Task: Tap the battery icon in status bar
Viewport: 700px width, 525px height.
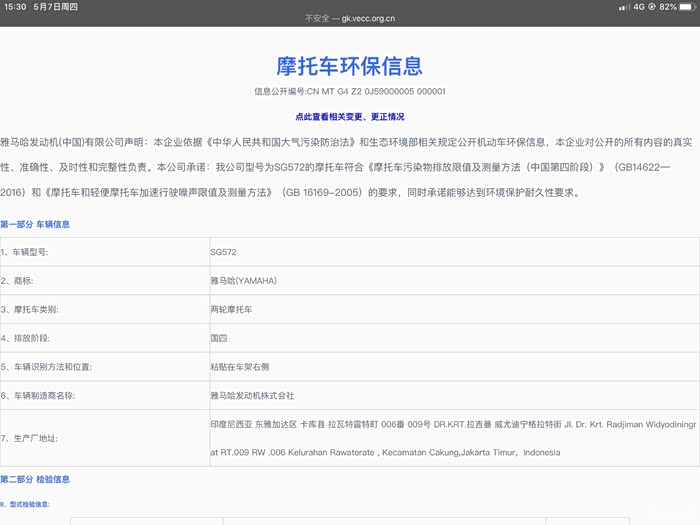Action: click(x=686, y=7)
